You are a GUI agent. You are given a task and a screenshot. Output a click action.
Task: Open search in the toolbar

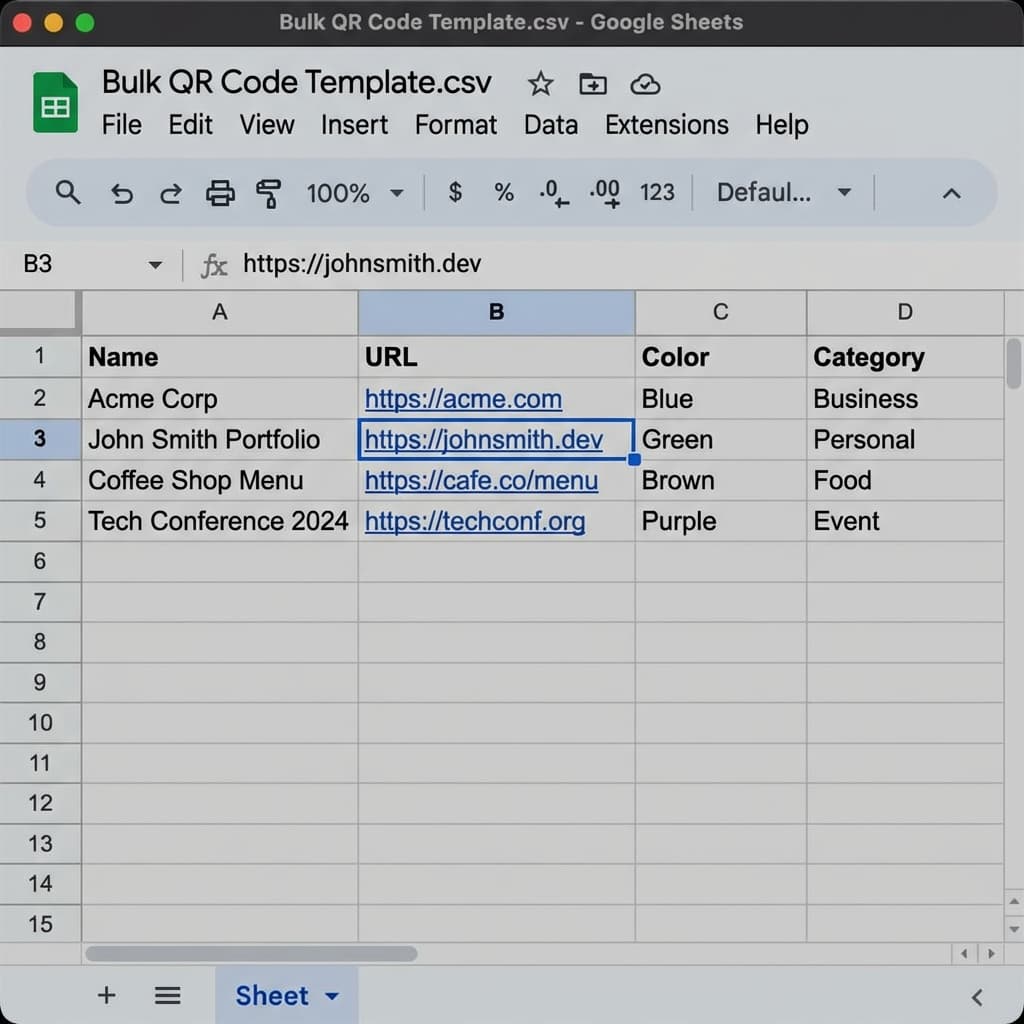(67, 193)
